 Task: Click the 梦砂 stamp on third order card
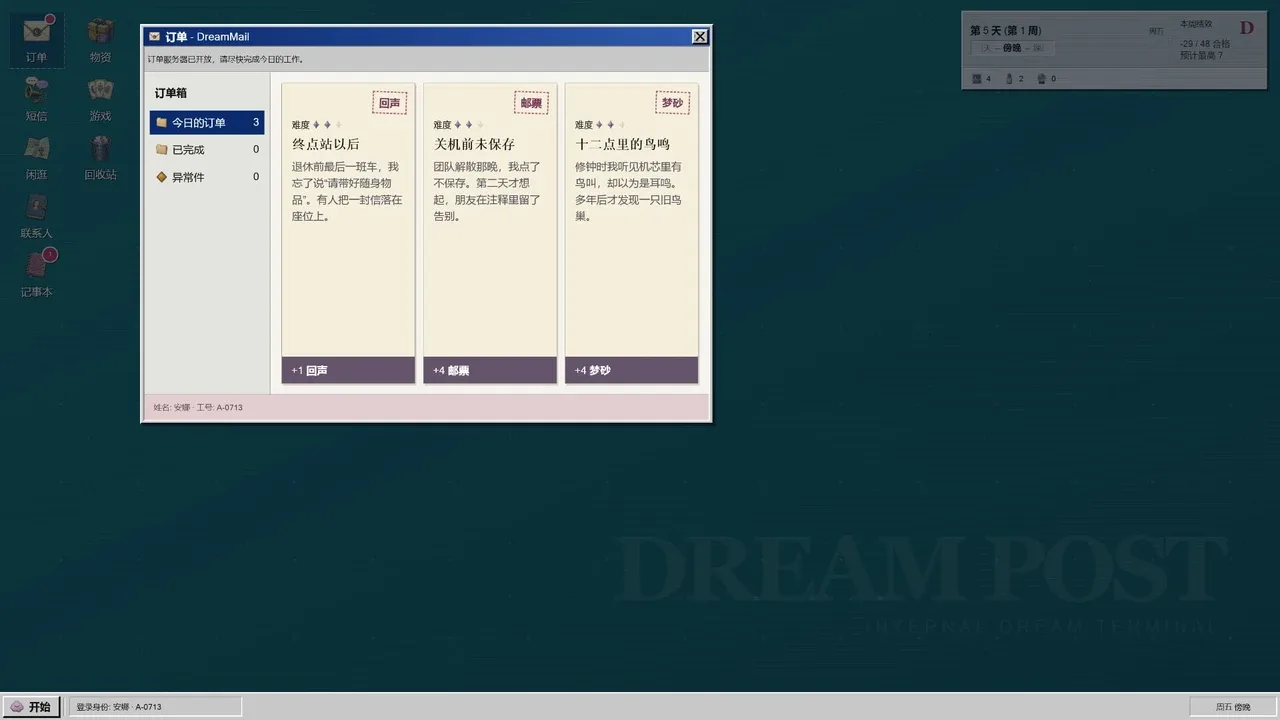673,102
